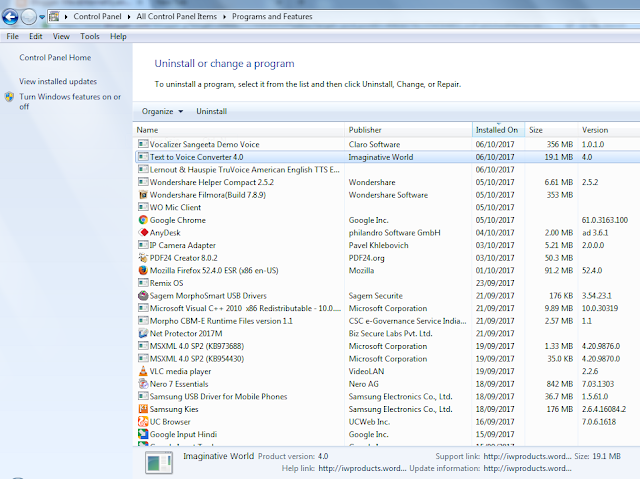The image size is (640, 479).
Task: Sort by the Publisher column header
Action: click(x=409, y=130)
